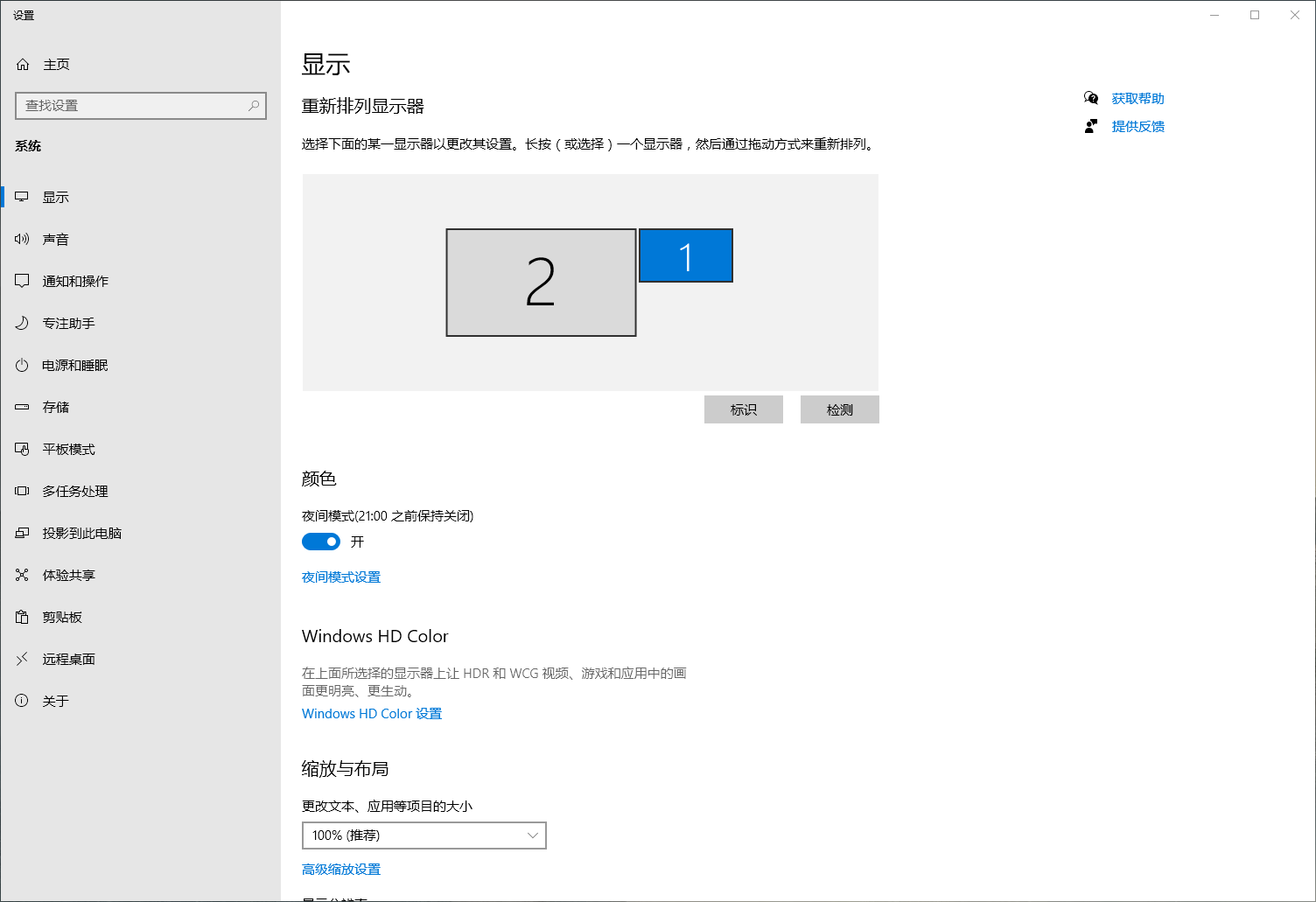The width and height of the screenshot is (1316, 902).
Task: Click the 提供反馈 link
Action: click(x=1137, y=127)
